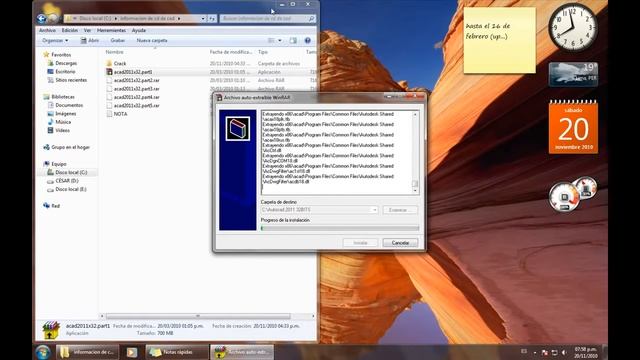Open Documentos library
The width and height of the screenshot is (640, 360).
(x=69, y=105)
